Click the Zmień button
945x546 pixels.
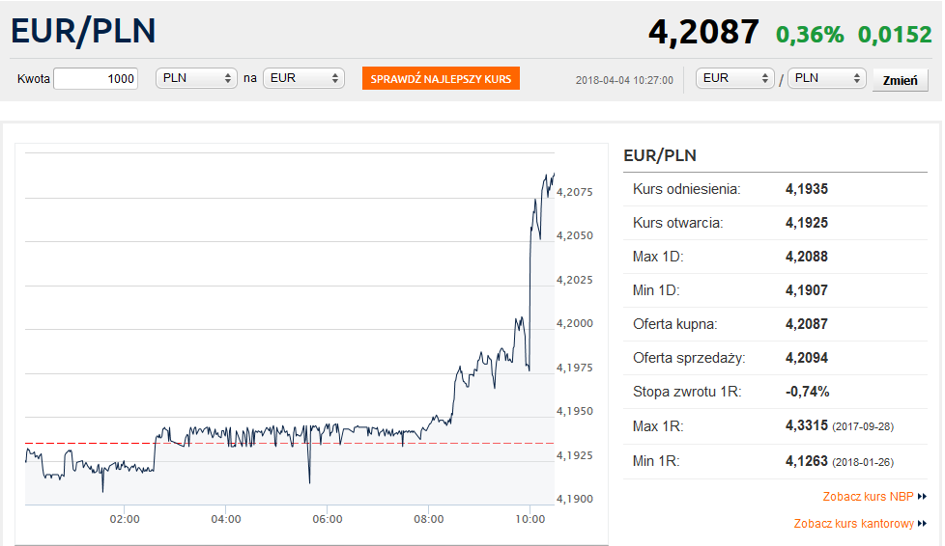click(x=900, y=81)
